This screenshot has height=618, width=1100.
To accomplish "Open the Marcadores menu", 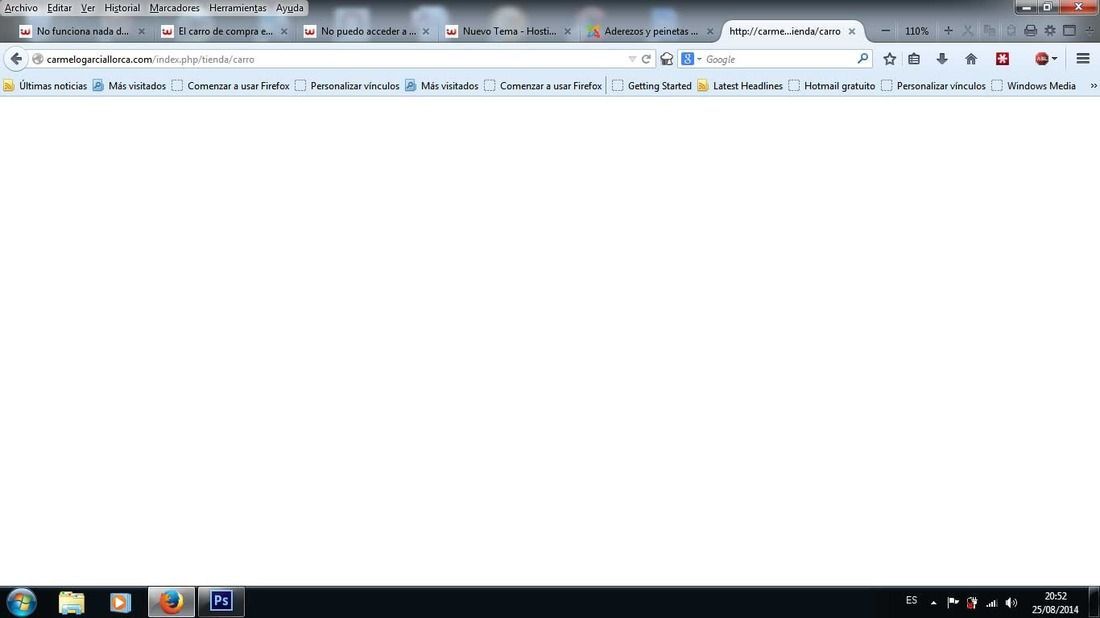I will [175, 8].
